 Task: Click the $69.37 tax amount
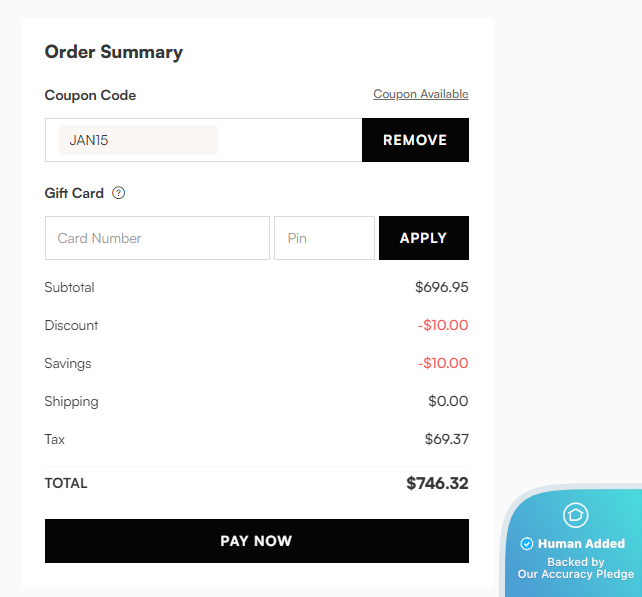point(446,439)
